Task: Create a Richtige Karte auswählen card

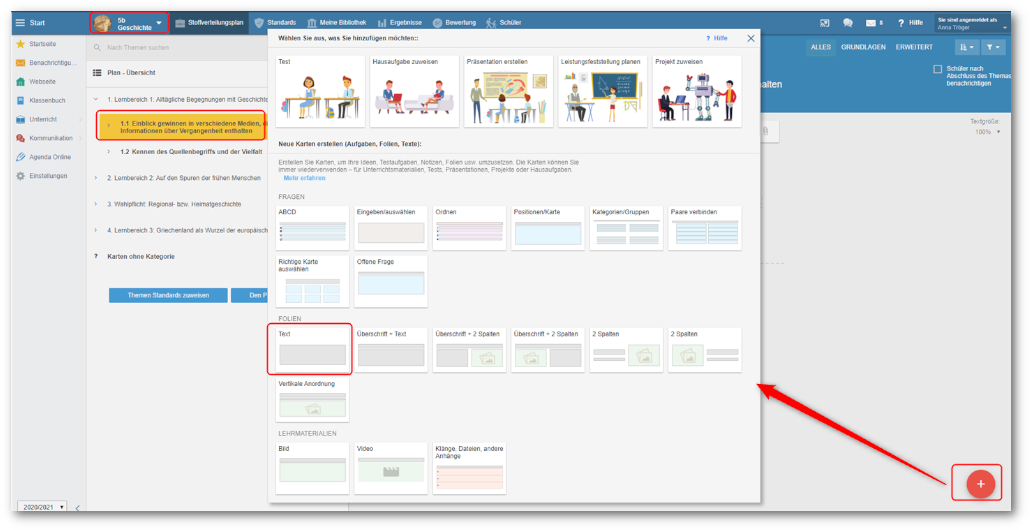Action: pyautogui.click(x=313, y=281)
